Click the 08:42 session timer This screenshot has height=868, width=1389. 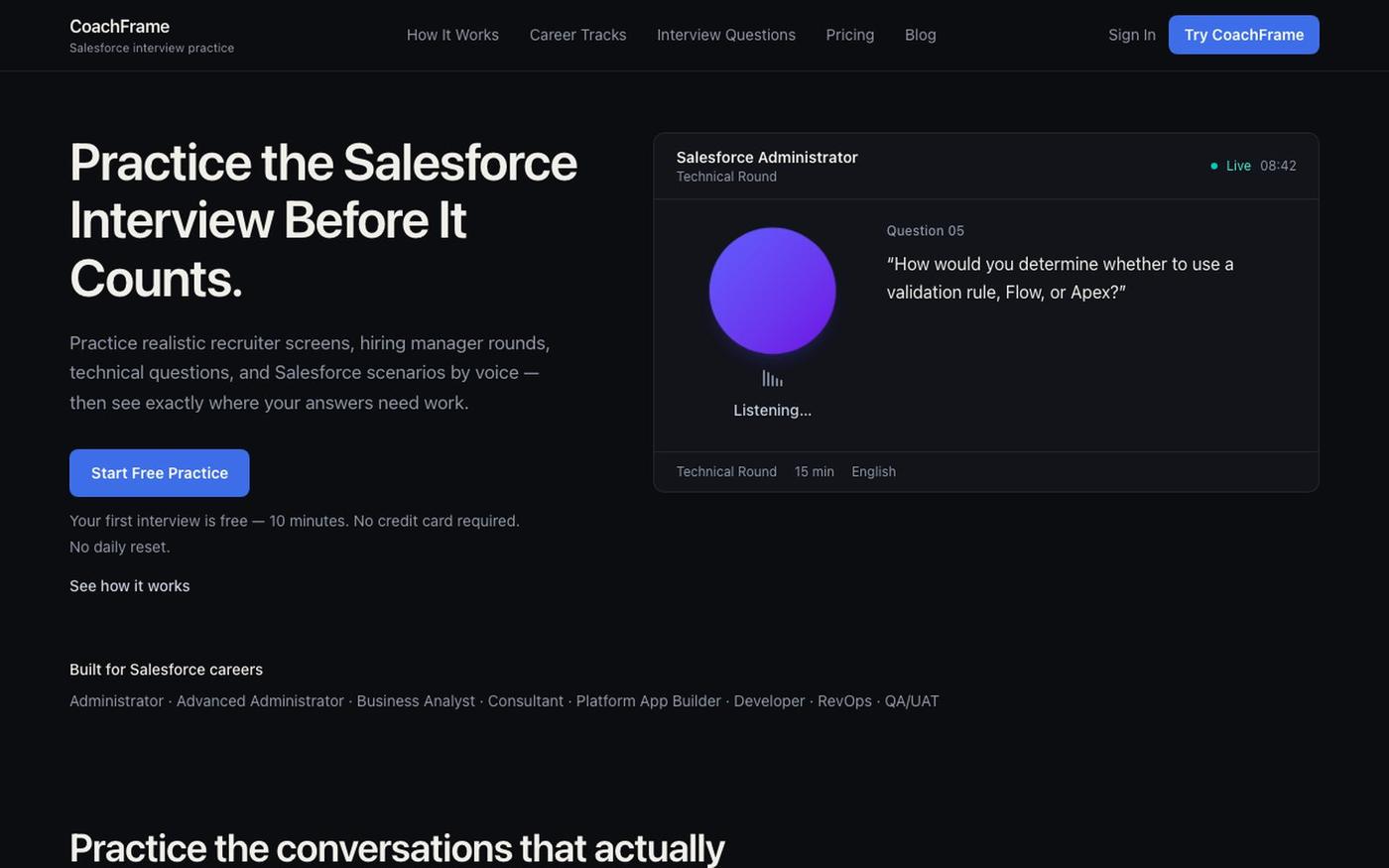[x=1278, y=166]
